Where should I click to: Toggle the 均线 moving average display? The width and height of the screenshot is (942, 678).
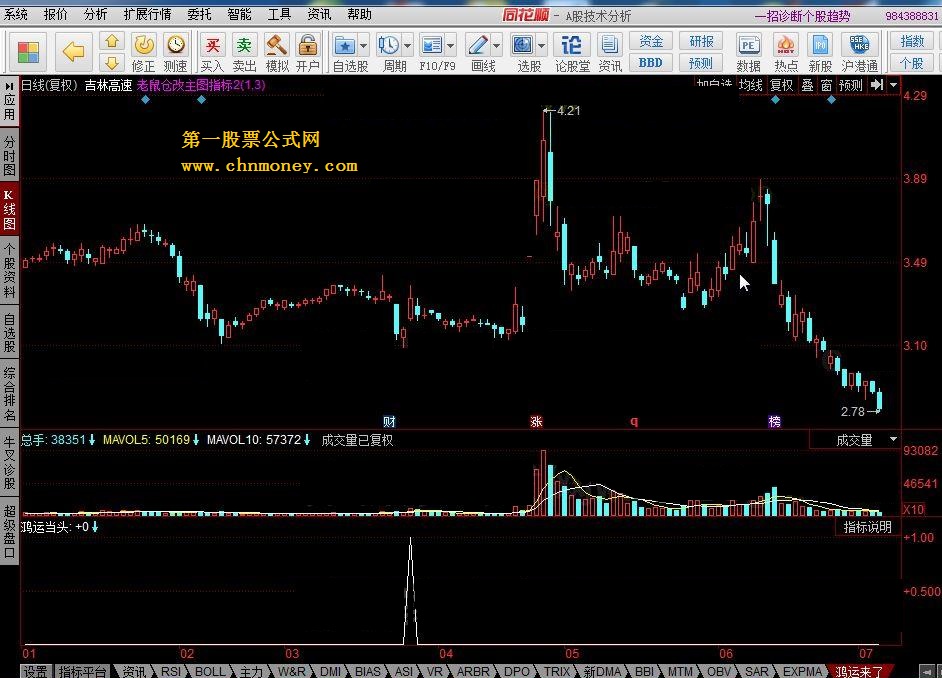coord(750,85)
